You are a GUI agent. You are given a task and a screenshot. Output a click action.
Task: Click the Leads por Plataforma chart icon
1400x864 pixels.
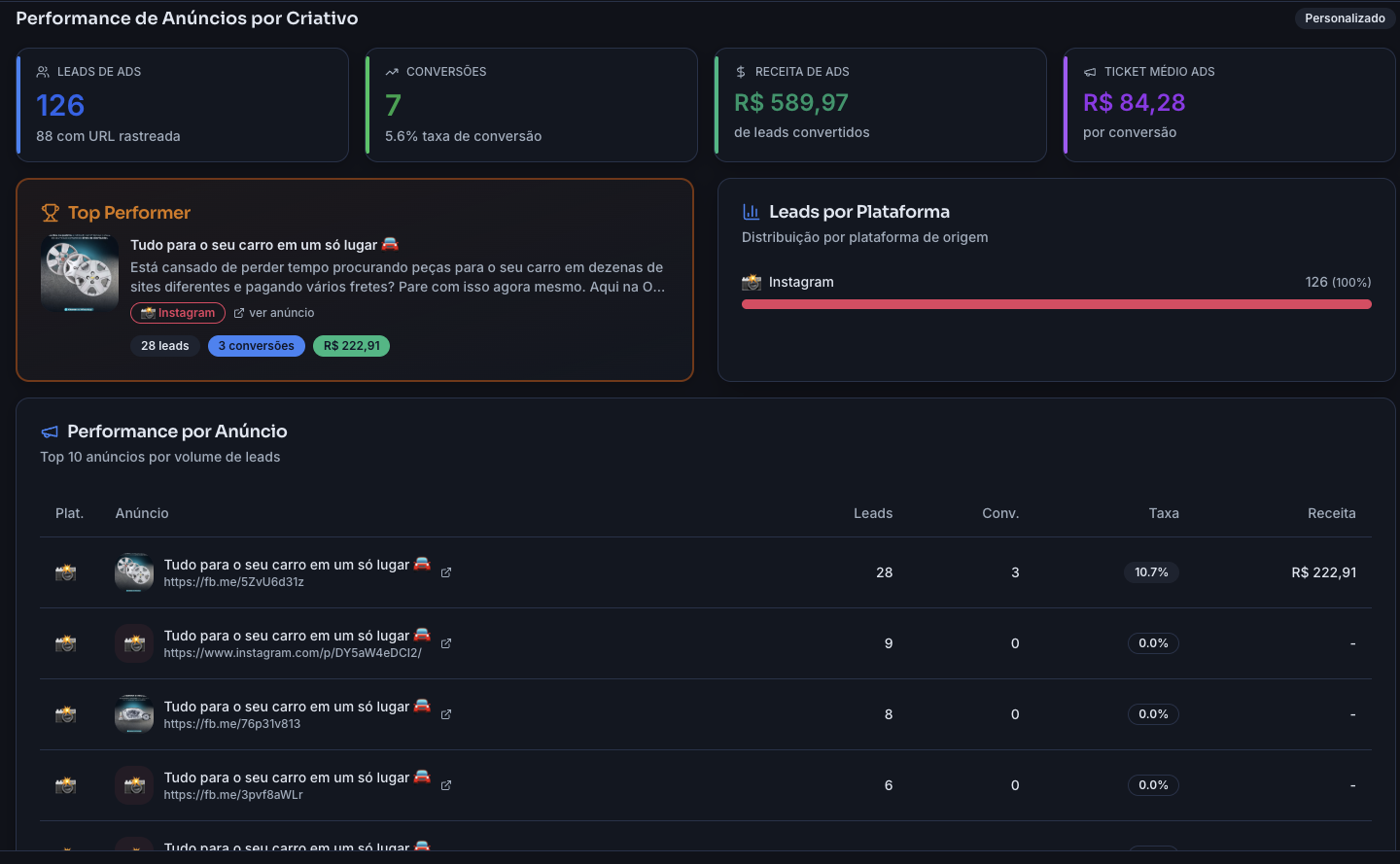pyautogui.click(x=751, y=212)
